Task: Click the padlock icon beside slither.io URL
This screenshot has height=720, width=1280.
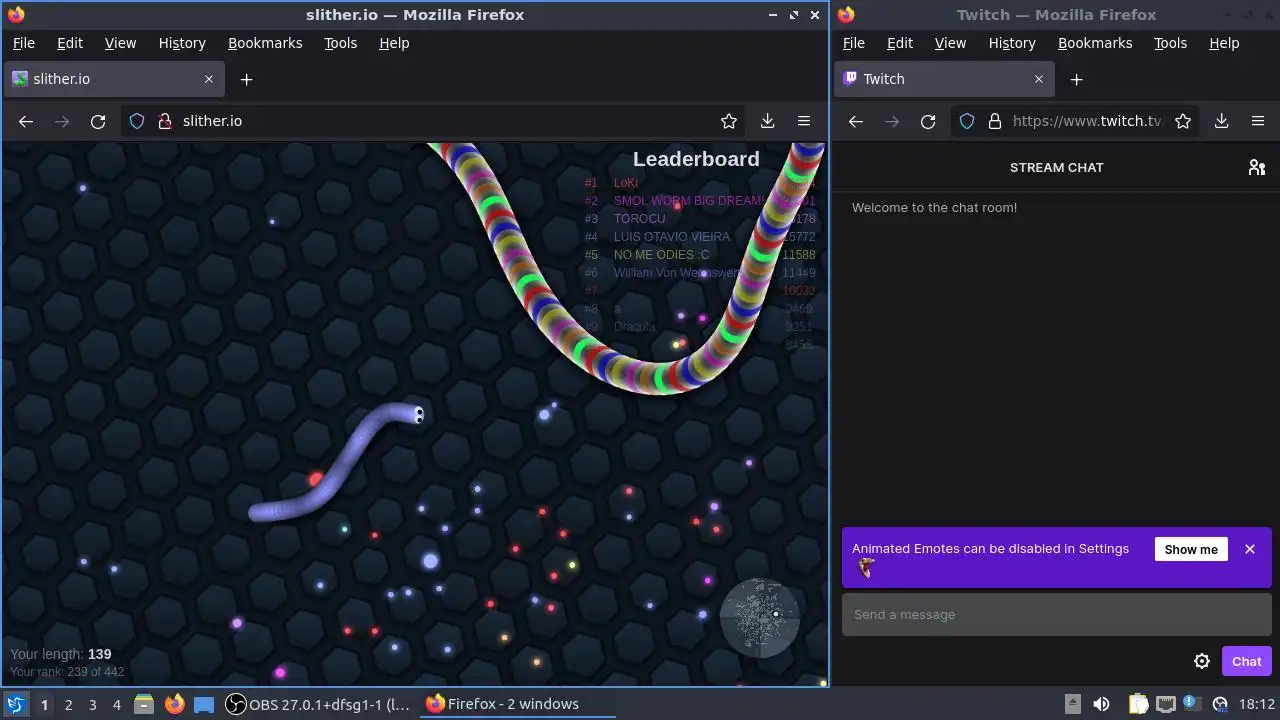Action: coord(164,121)
